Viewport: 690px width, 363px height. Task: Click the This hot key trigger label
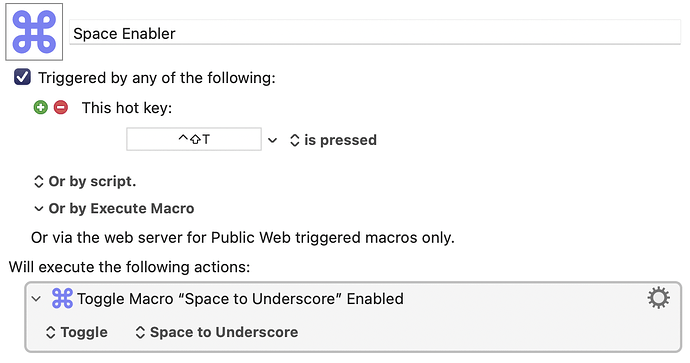click(127, 108)
